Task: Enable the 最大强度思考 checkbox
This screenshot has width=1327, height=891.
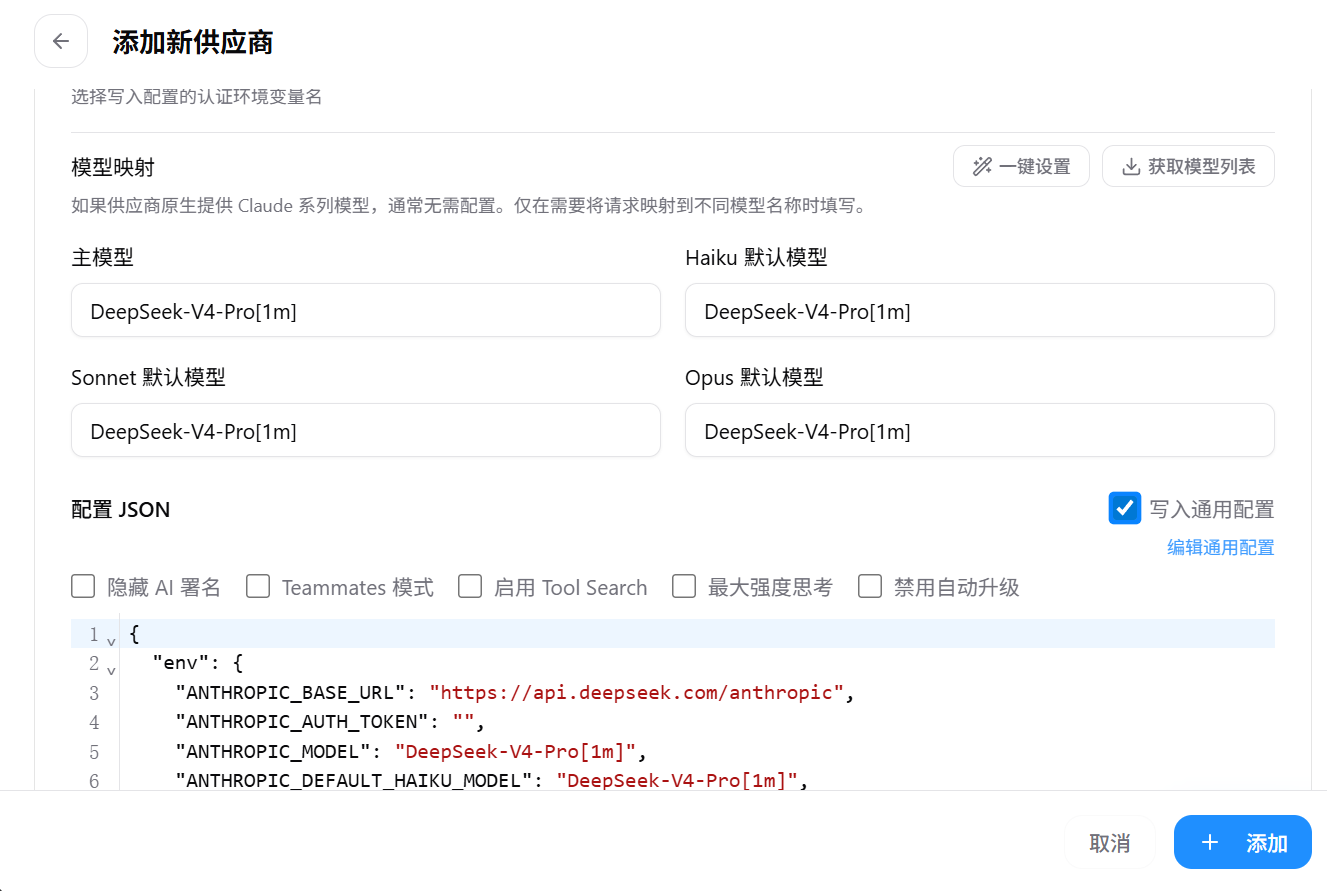Action: click(x=684, y=586)
